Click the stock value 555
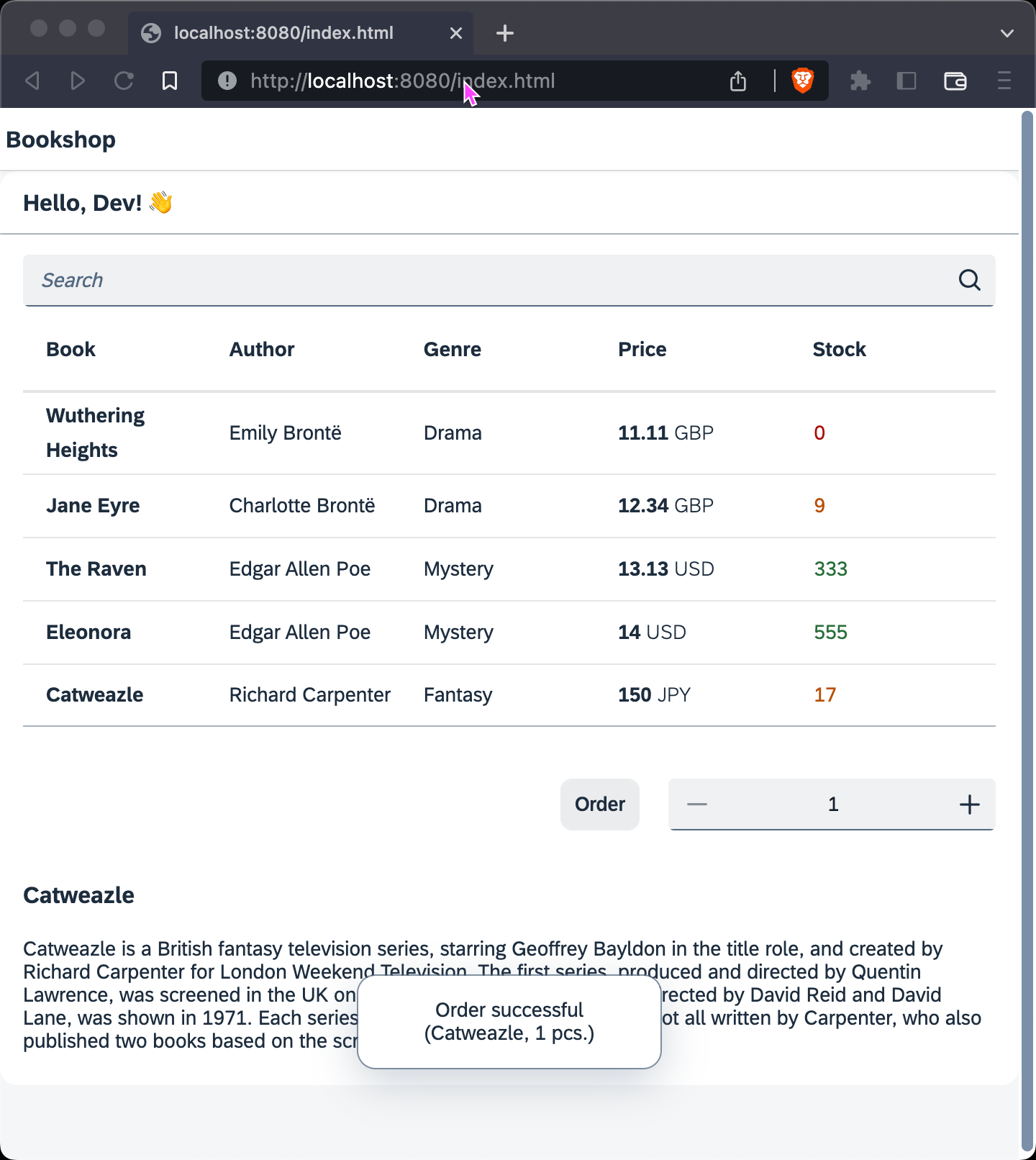The height and width of the screenshot is (1160, 1036). click(x=831, y=633)
